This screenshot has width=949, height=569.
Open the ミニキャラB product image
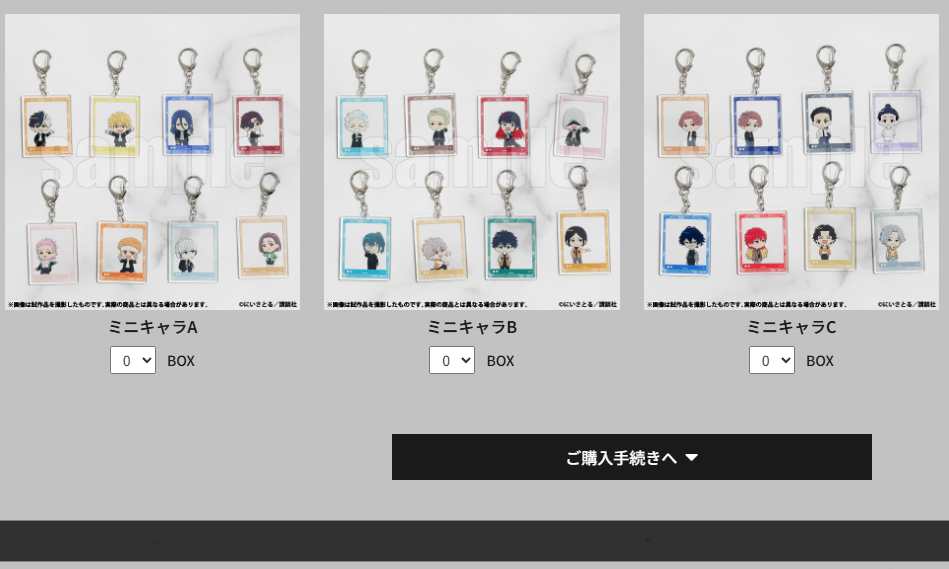coord(471,162)
